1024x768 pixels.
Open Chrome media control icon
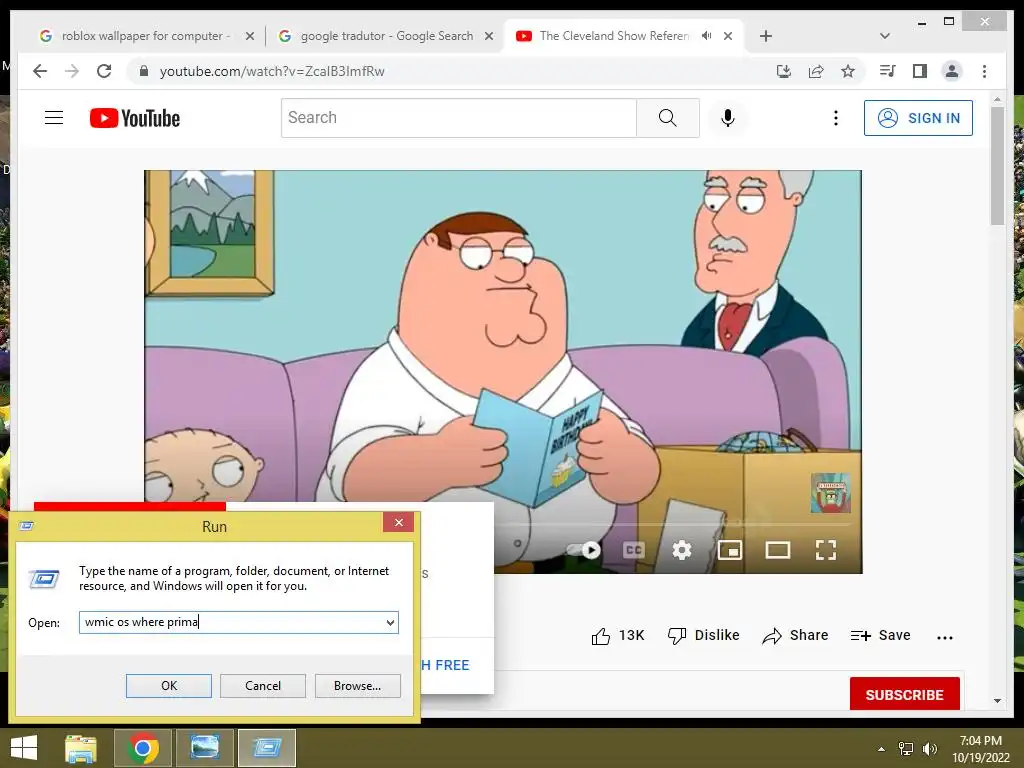click(888, 71)
